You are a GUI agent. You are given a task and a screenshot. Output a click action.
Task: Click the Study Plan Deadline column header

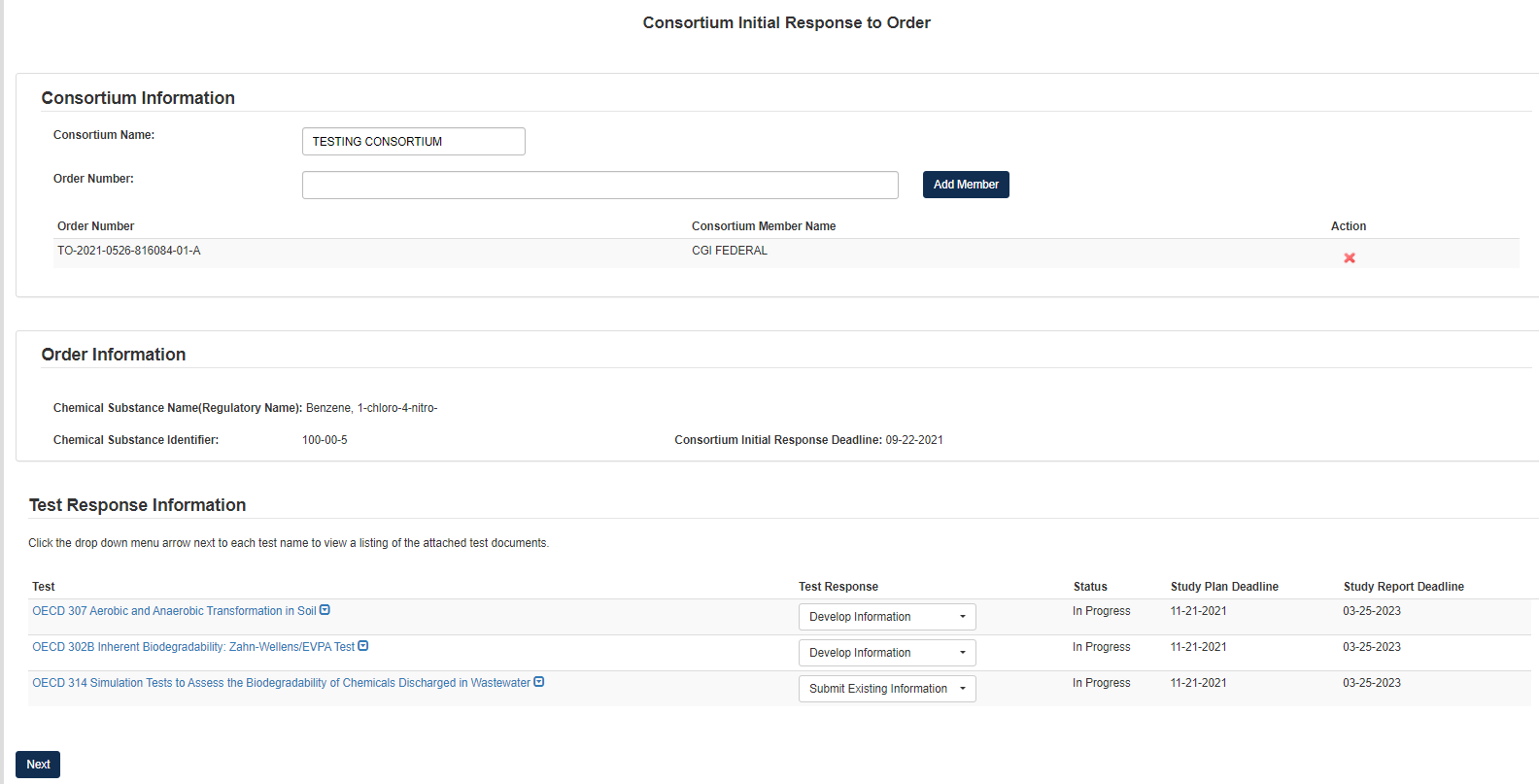click(1223, 587)
